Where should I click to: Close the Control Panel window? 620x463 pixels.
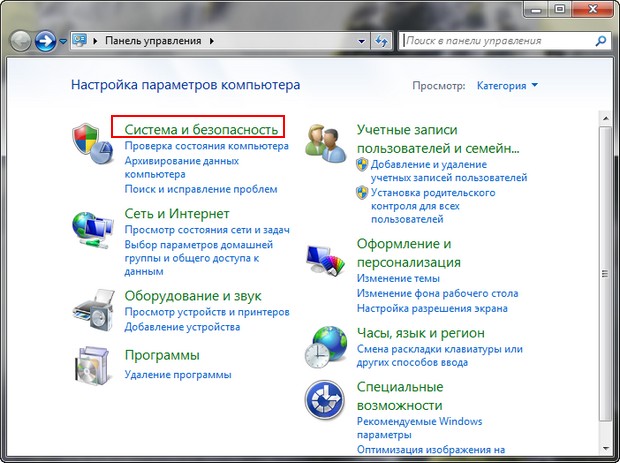click(593, 9)
